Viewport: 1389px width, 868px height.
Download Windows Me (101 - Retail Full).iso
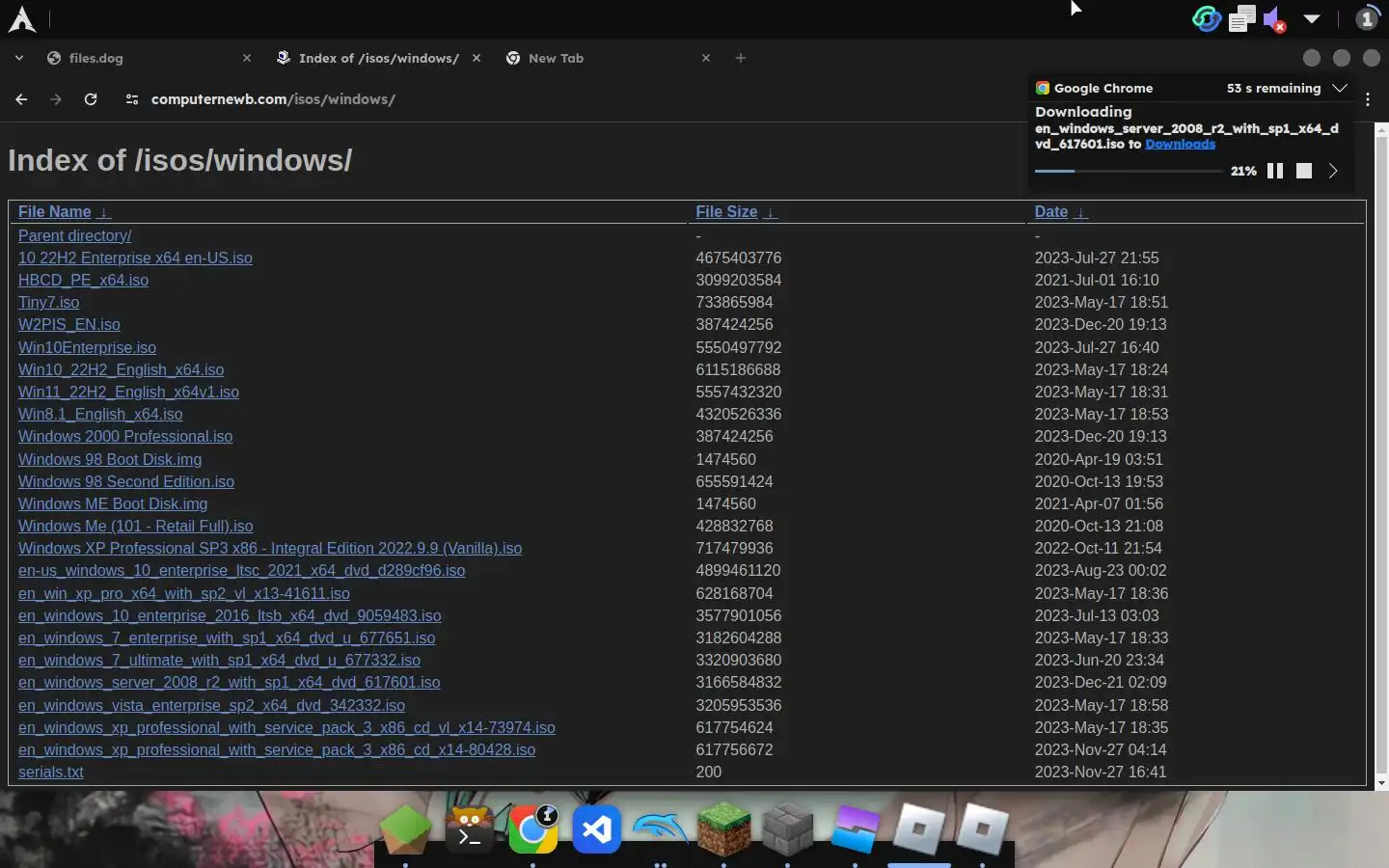click(136, 526)
